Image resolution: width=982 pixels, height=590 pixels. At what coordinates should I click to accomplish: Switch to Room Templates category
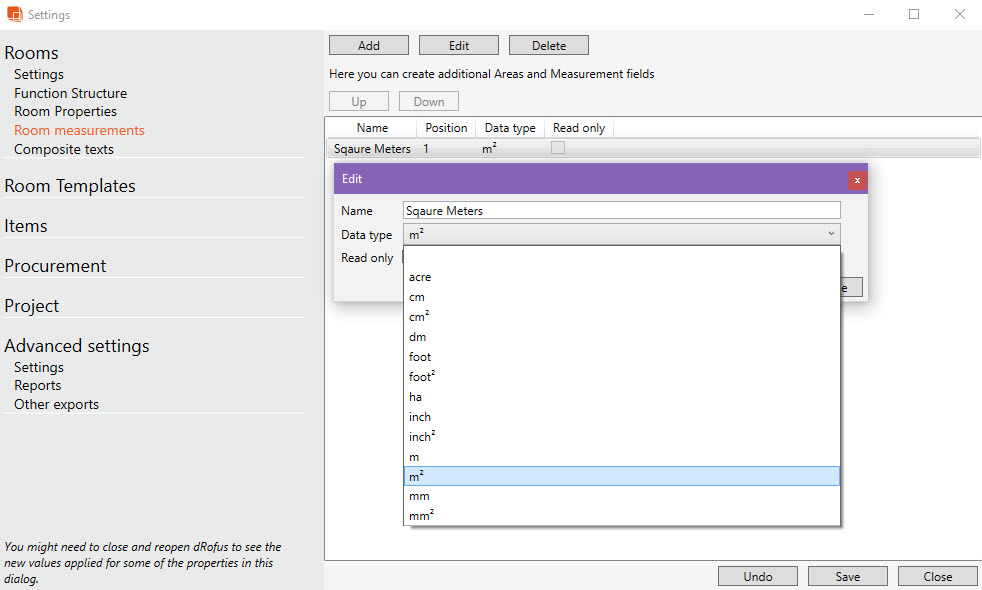point(70,186)
